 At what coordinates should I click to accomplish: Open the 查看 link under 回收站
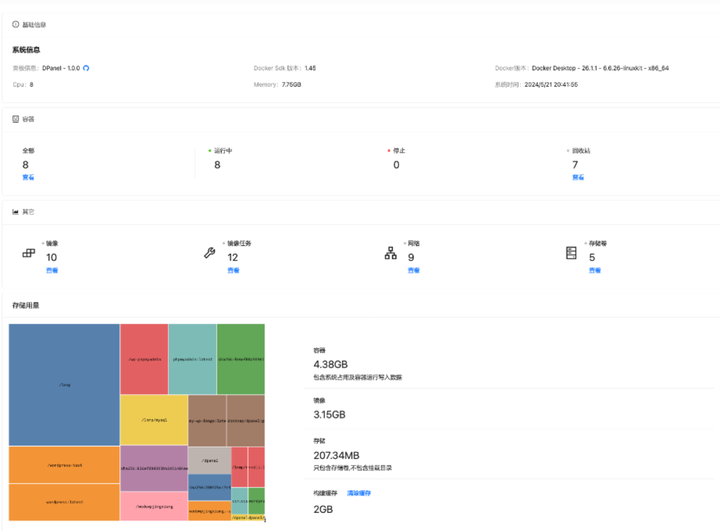pos(578,177)
